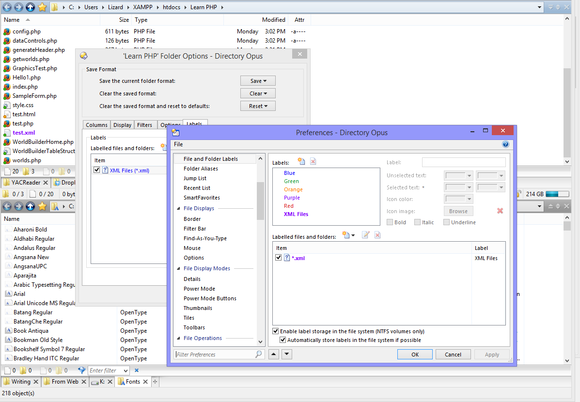Open the Reset to defaults dropdown
This screenshot has height=402, width=580.
(x=258, y=106)
